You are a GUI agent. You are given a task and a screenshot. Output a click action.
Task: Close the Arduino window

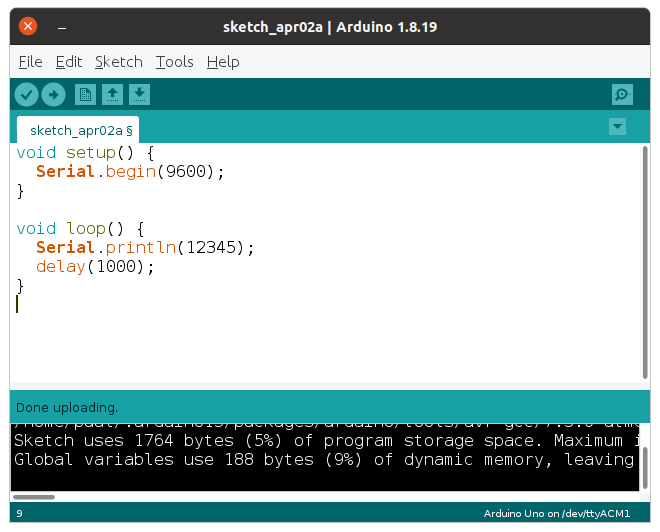tap(28, 27)
